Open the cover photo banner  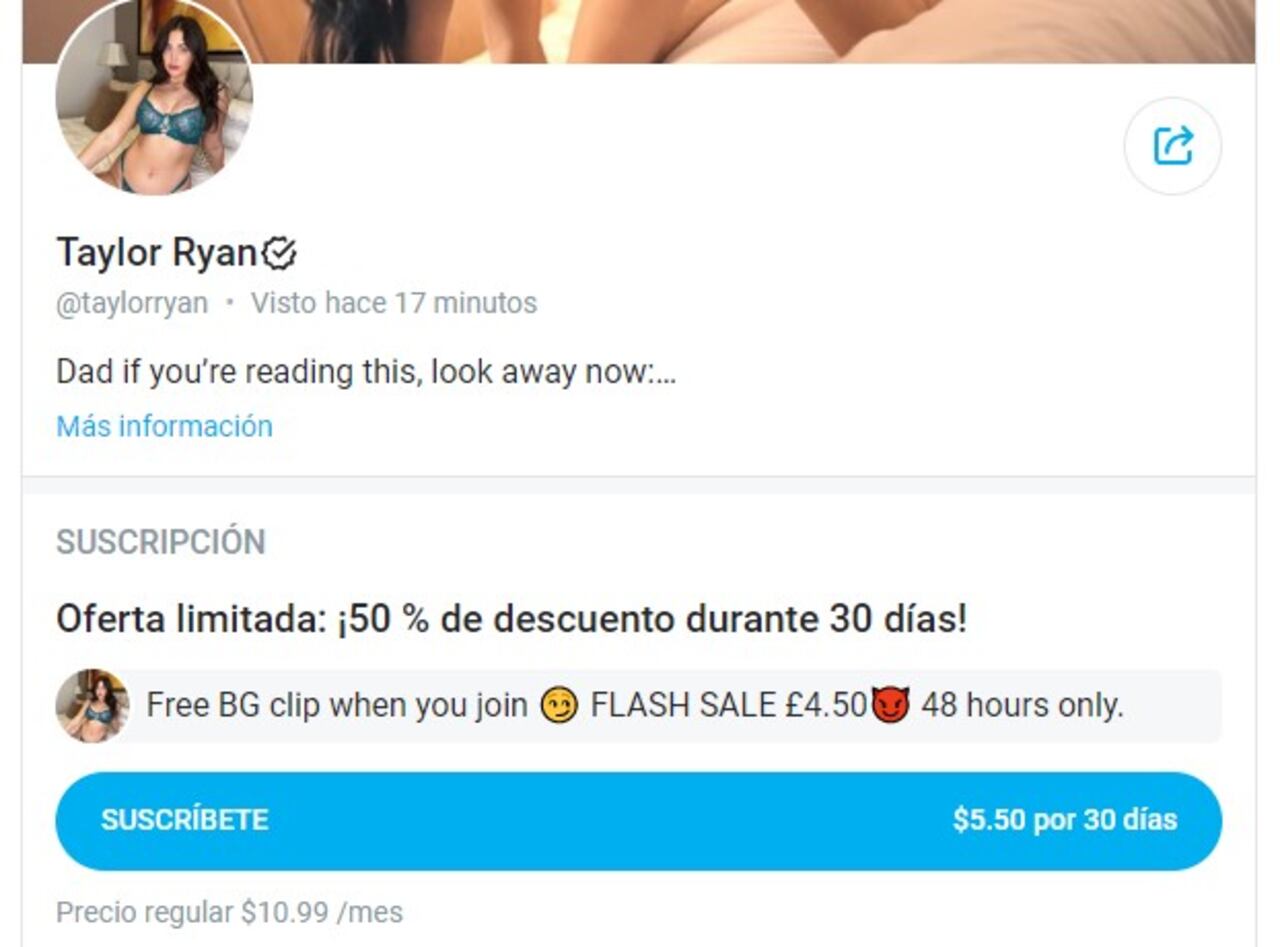point(640,31)
